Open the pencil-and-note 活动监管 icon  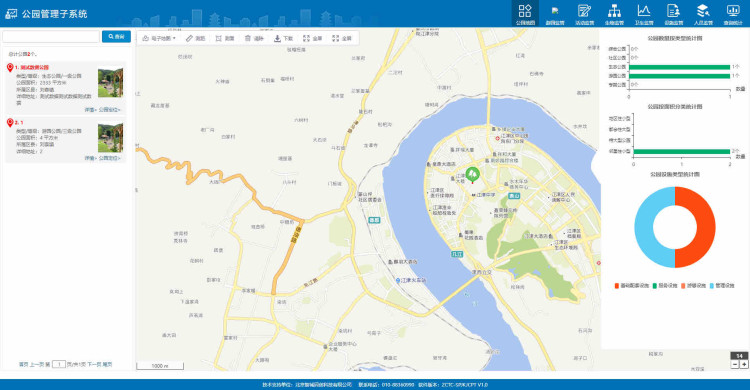[x=585, y=13]
